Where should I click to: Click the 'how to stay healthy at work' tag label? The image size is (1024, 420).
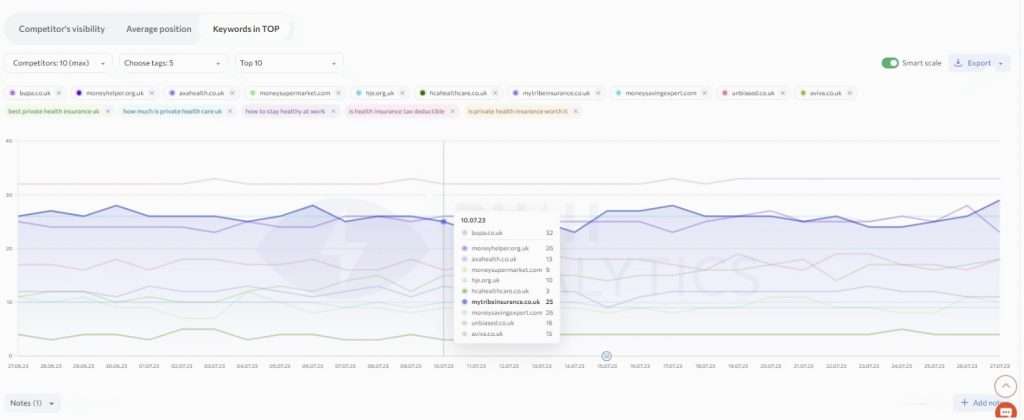(x=285, y=112)
